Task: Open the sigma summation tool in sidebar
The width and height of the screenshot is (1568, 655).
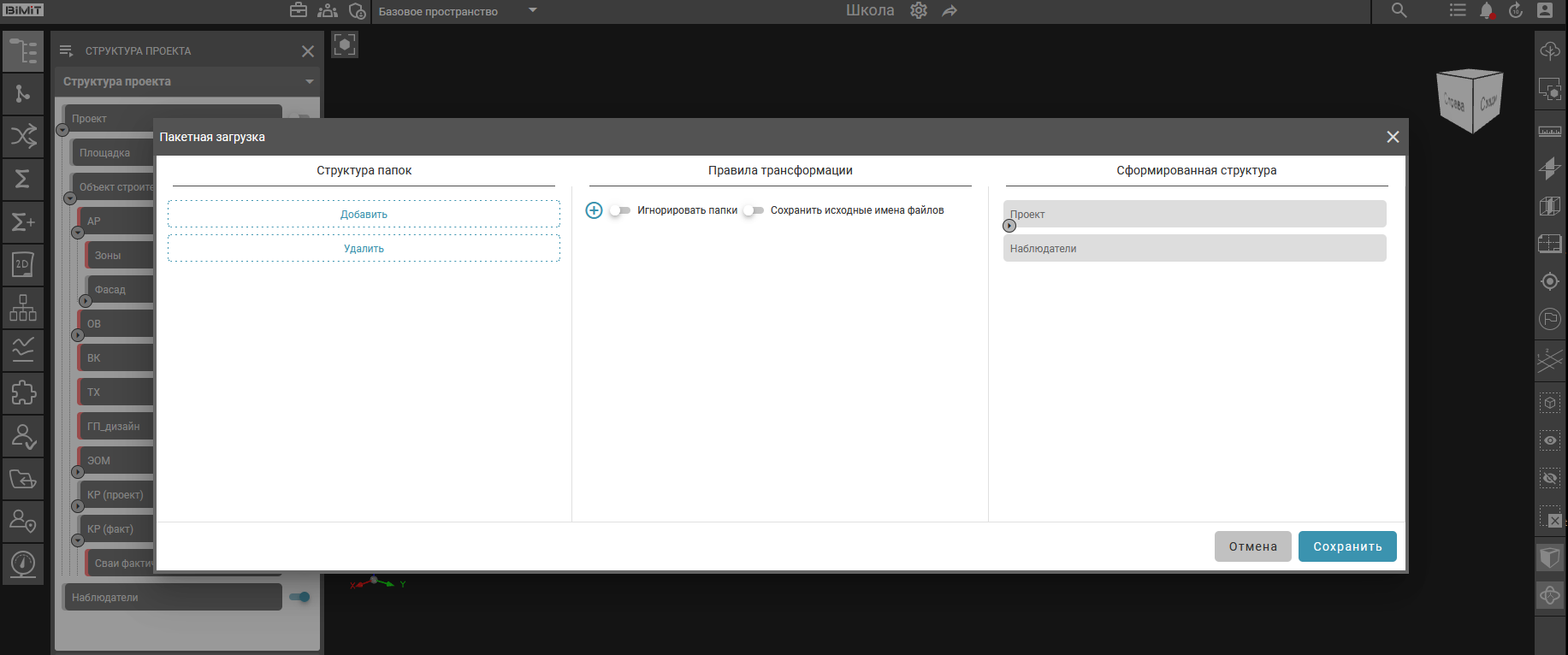Action: (x=23, y=179)
